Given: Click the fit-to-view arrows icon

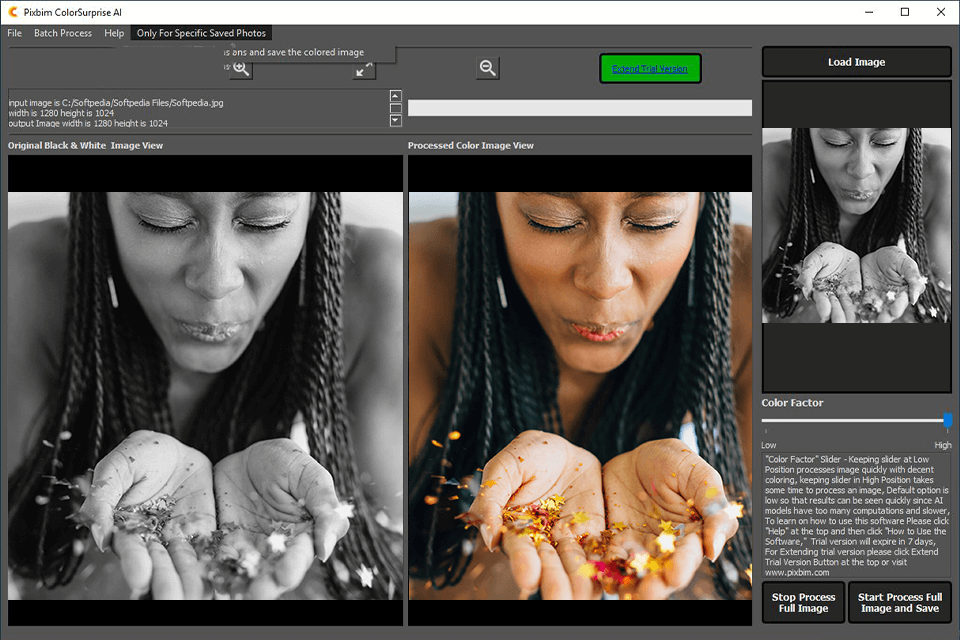Looking at the screenshot, I should 364,69.
